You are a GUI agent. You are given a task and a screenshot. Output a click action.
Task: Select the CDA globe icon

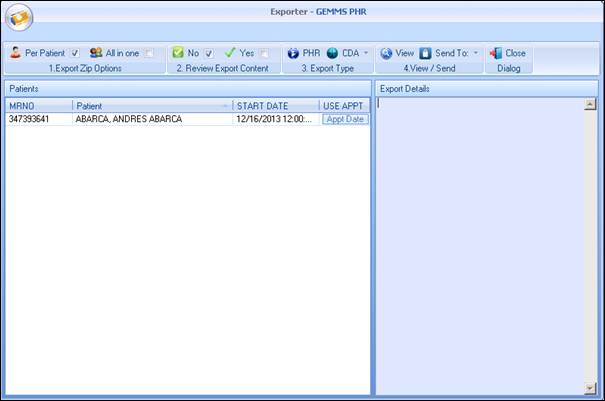click(333, 53)
